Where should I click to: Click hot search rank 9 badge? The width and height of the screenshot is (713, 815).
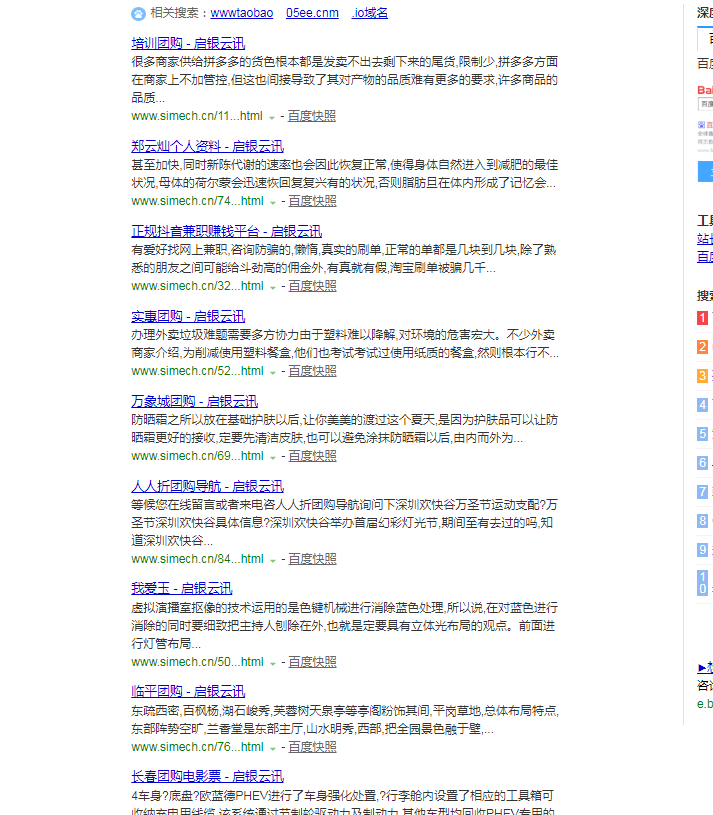(x=703, y=549)
